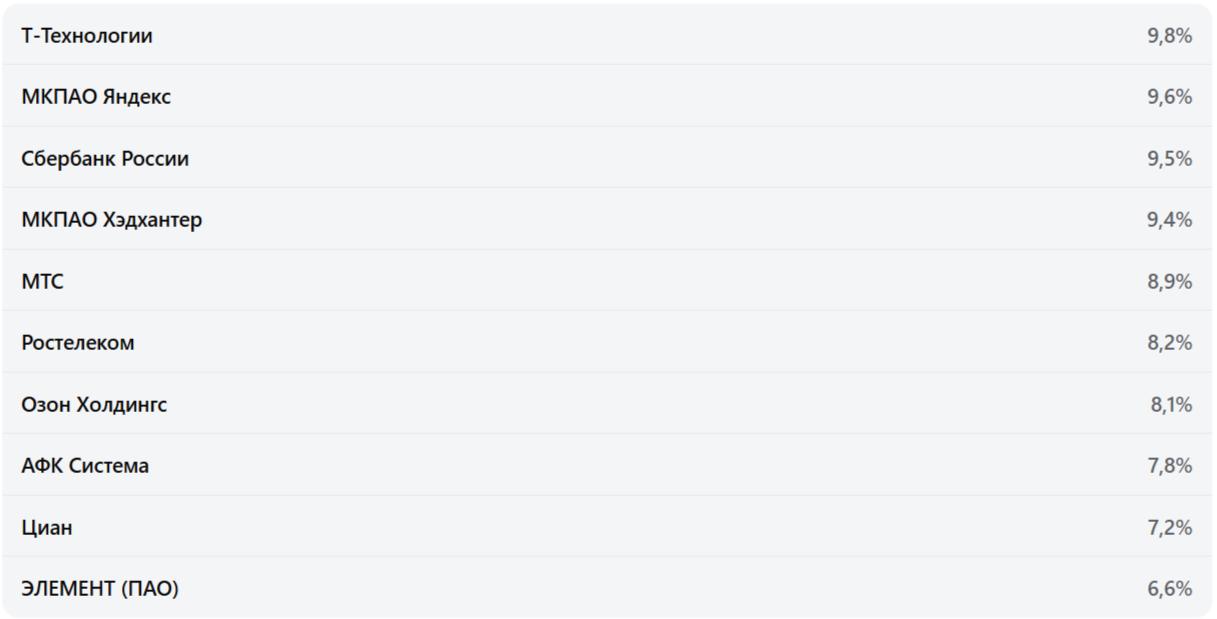Select the АФК Система label

(x=85, y=466)
